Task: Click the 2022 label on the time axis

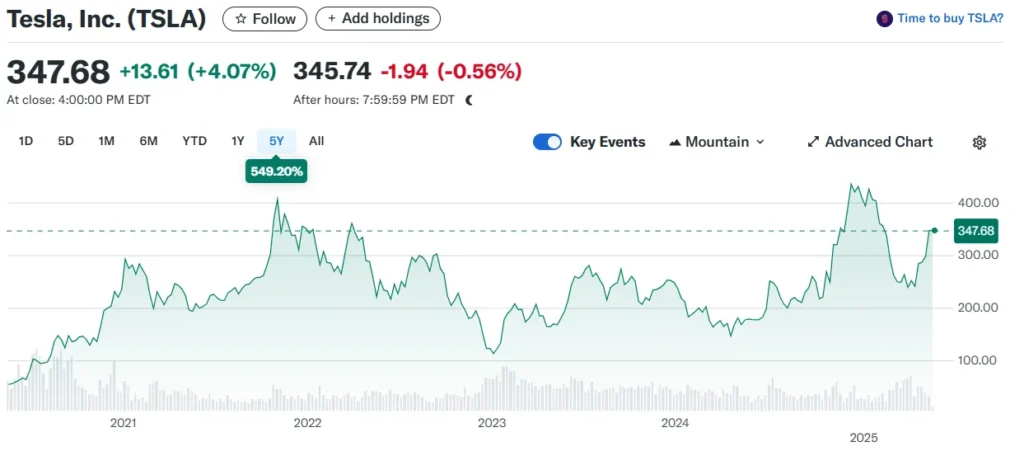Action: point(307,424)
